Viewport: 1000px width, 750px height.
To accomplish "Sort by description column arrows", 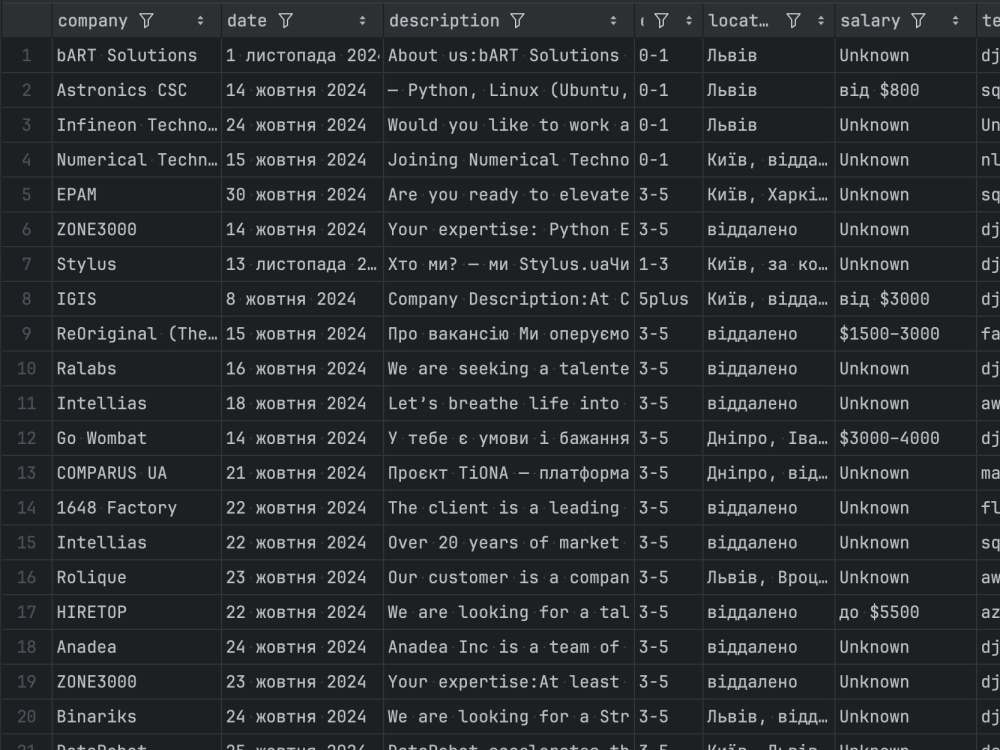I will coord(614,21).
